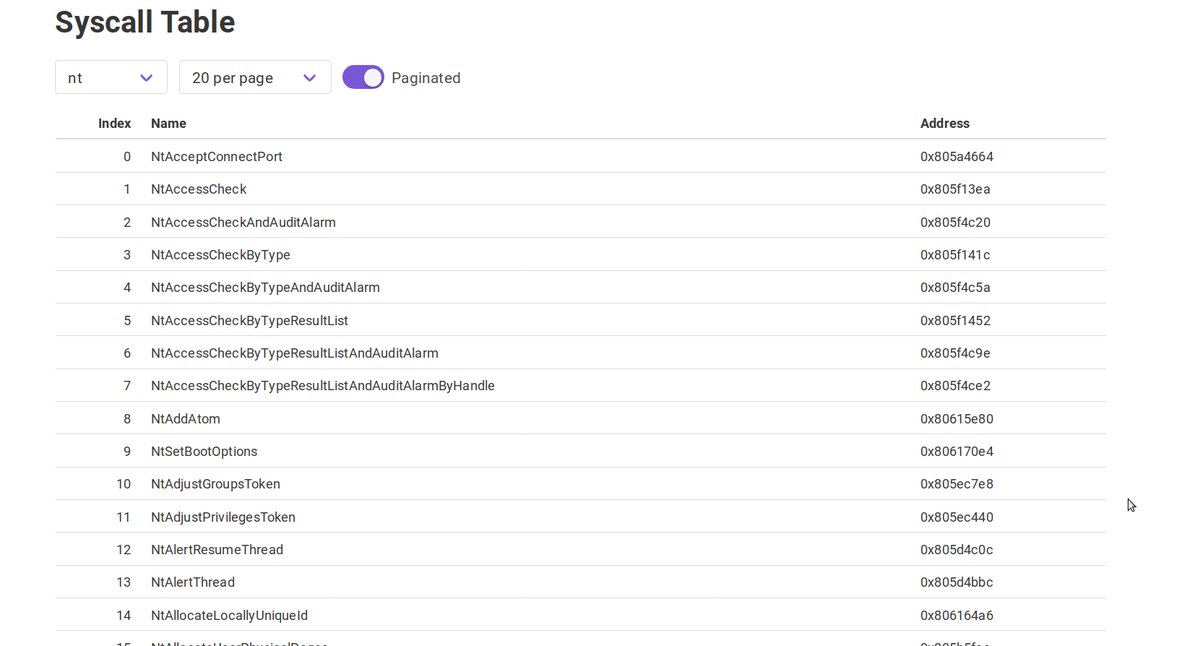Click the Syscall Table heading

(x=145, y=22)
